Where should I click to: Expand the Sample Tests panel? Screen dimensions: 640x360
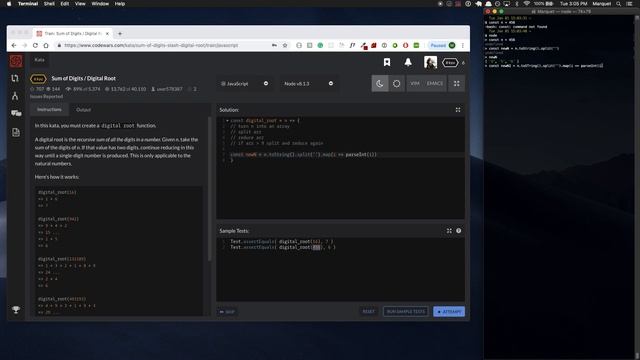tap(449, 231)
